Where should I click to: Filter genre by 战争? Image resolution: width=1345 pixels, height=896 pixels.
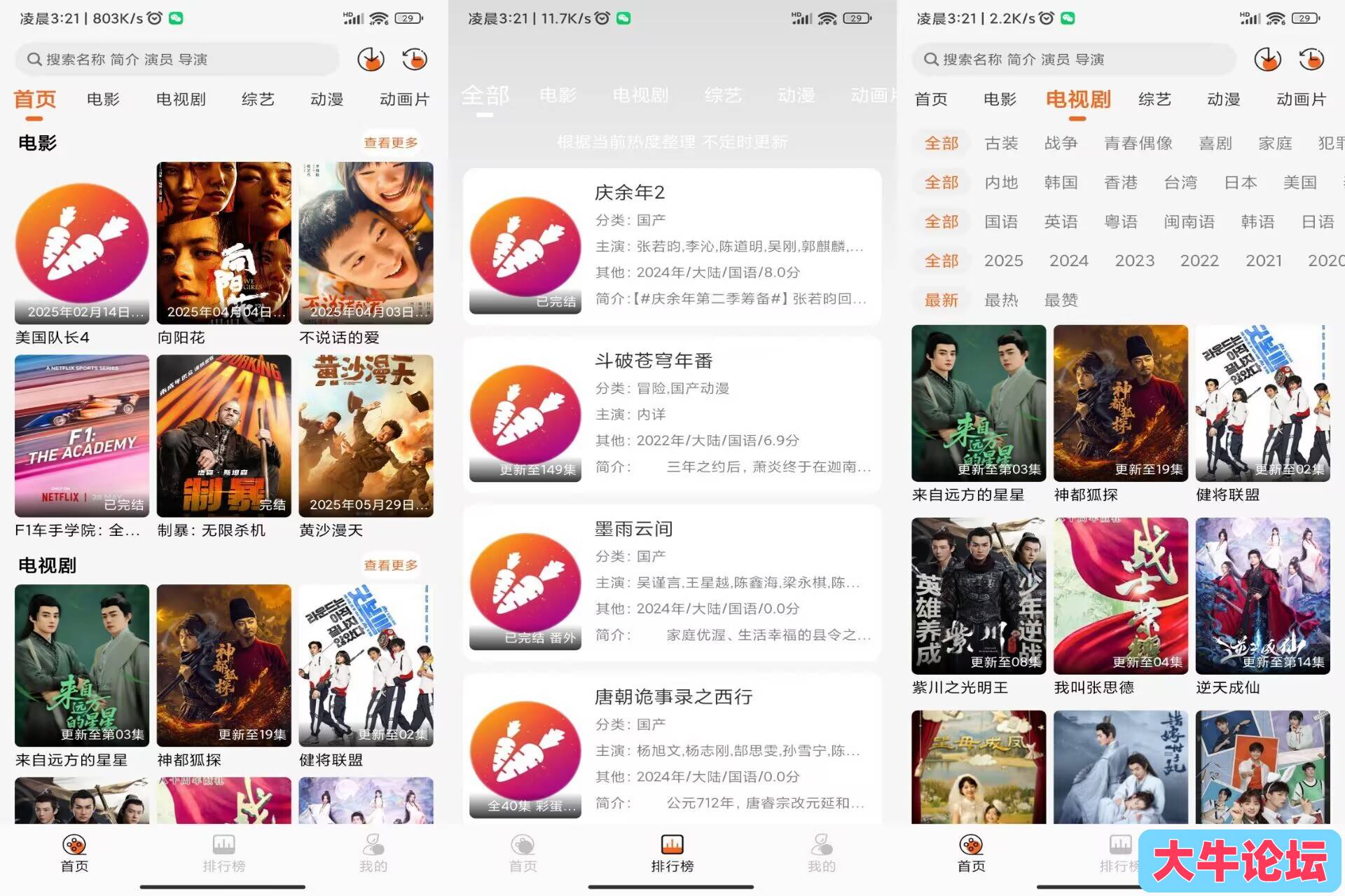point(1061,144)
